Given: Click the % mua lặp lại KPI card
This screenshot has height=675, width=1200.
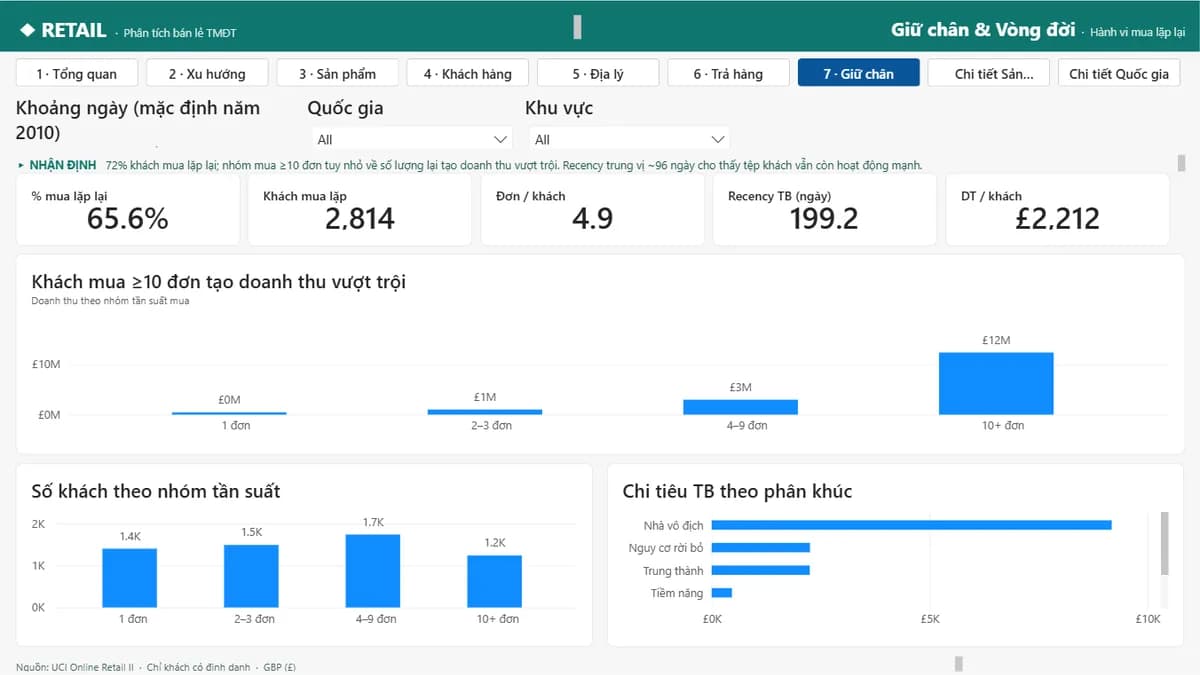Looking at the screenshot, I should 128,210.
